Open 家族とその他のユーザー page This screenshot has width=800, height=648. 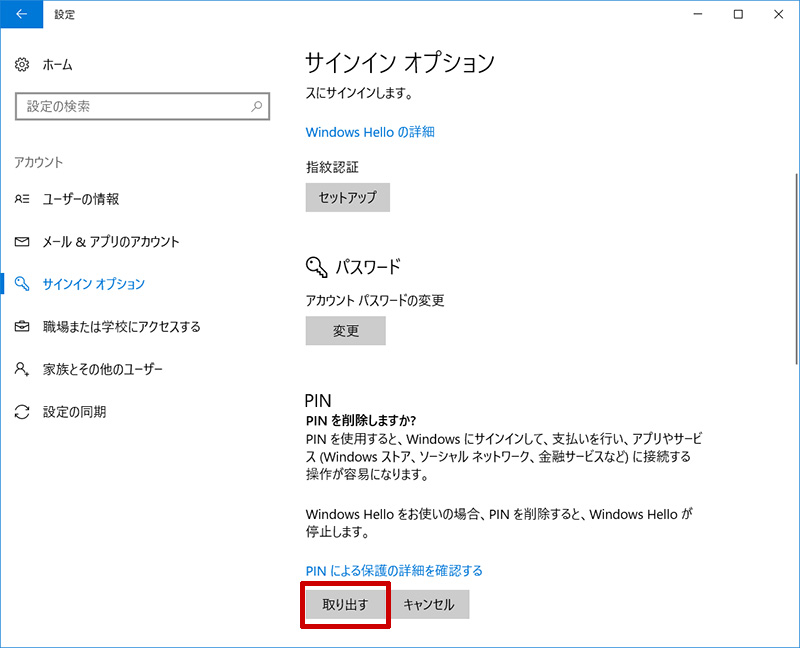coord(103,369)
